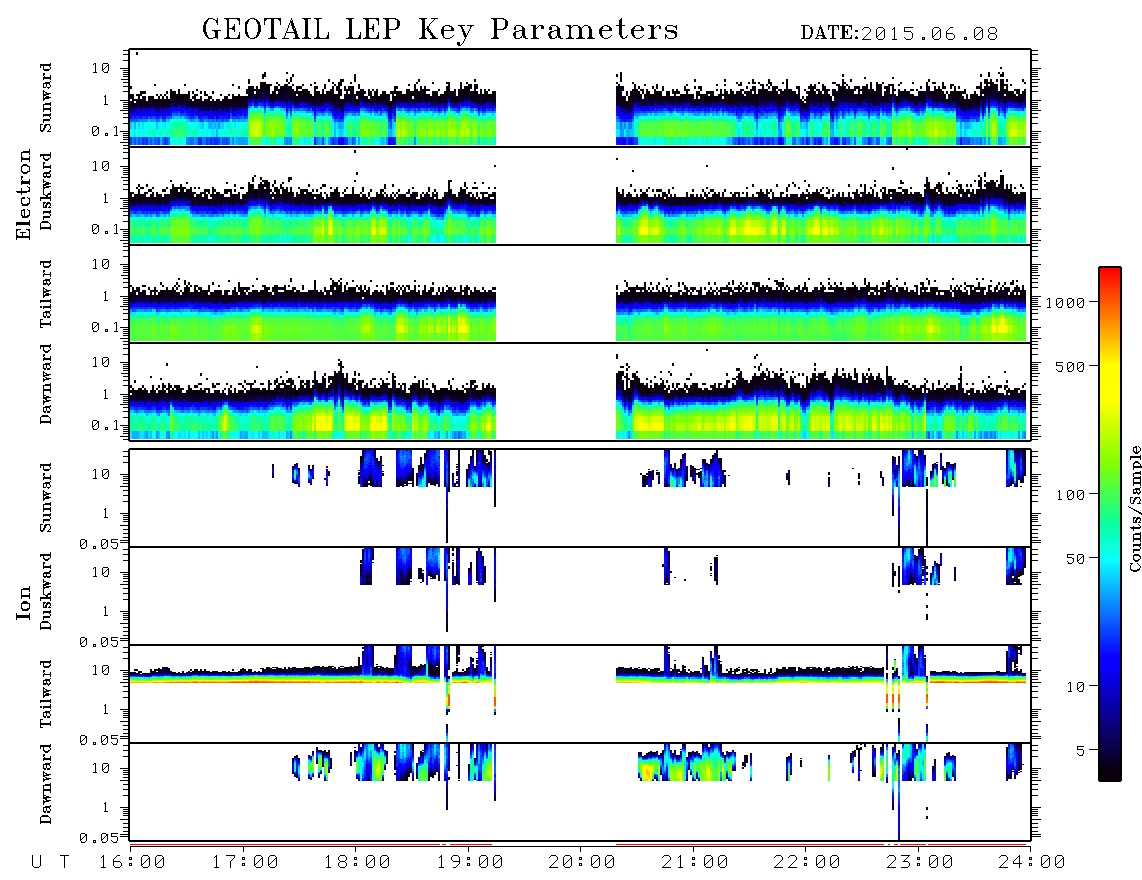This screenshot has height=880, width=1142.
Task: Select the Dawnward label of the Electron group
Action: click(46, 385)
